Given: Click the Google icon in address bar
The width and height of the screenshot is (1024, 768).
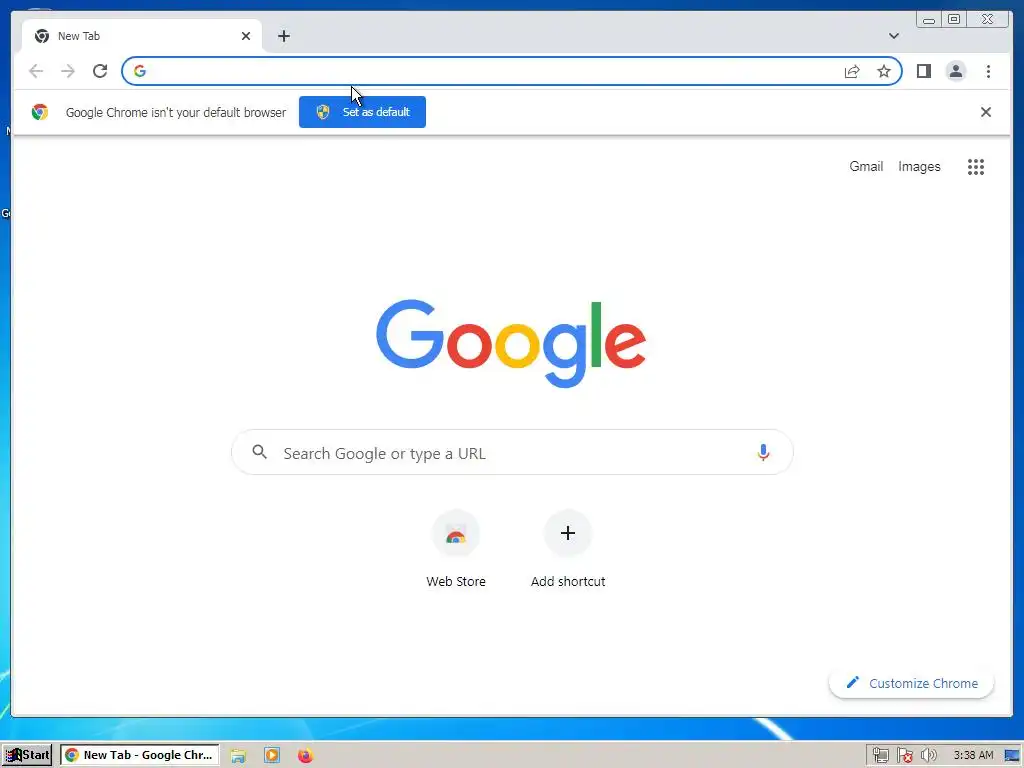Looking at the screenshot, I should [140, 71].
